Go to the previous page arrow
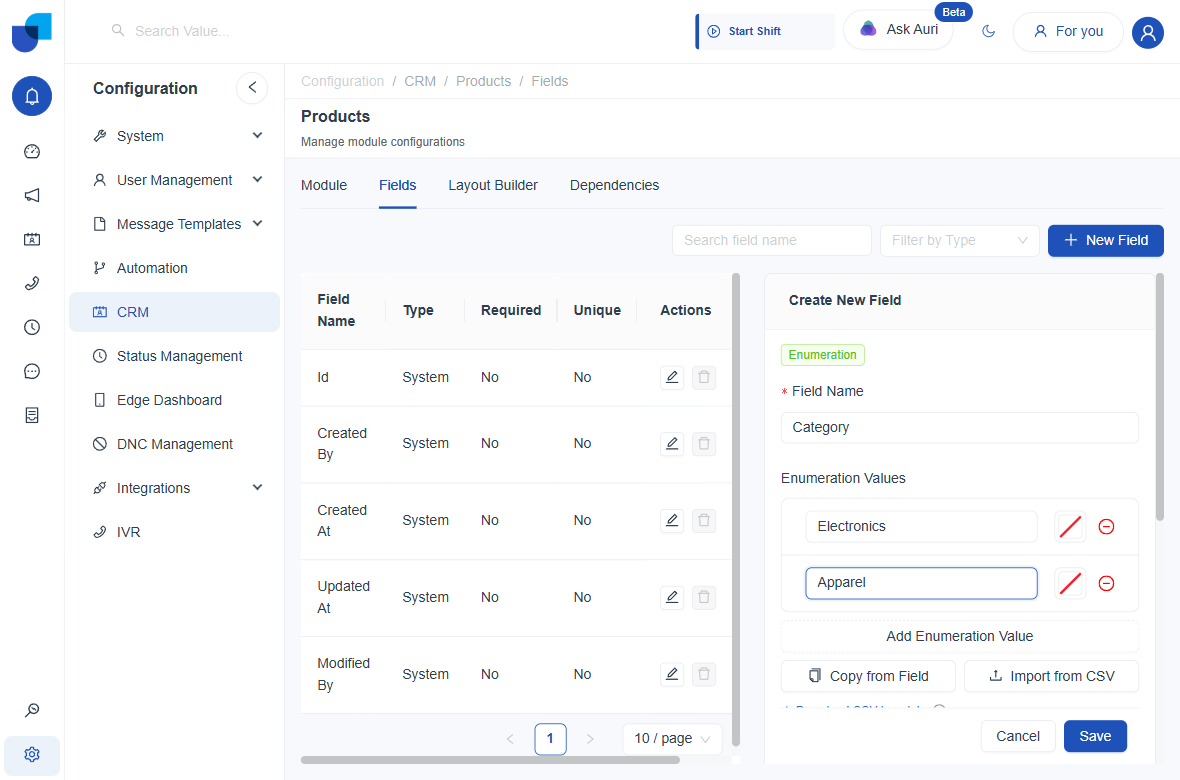This screenshot has height=780, width=1180. point(510,739)
